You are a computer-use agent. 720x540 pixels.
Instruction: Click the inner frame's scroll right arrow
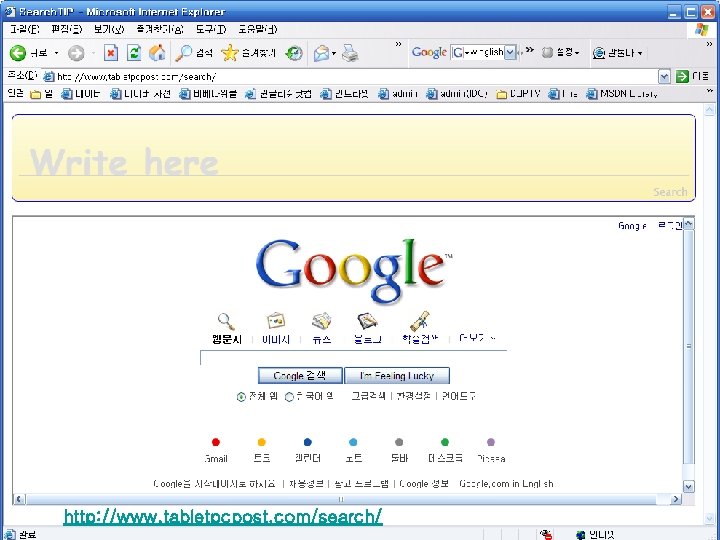676,499
